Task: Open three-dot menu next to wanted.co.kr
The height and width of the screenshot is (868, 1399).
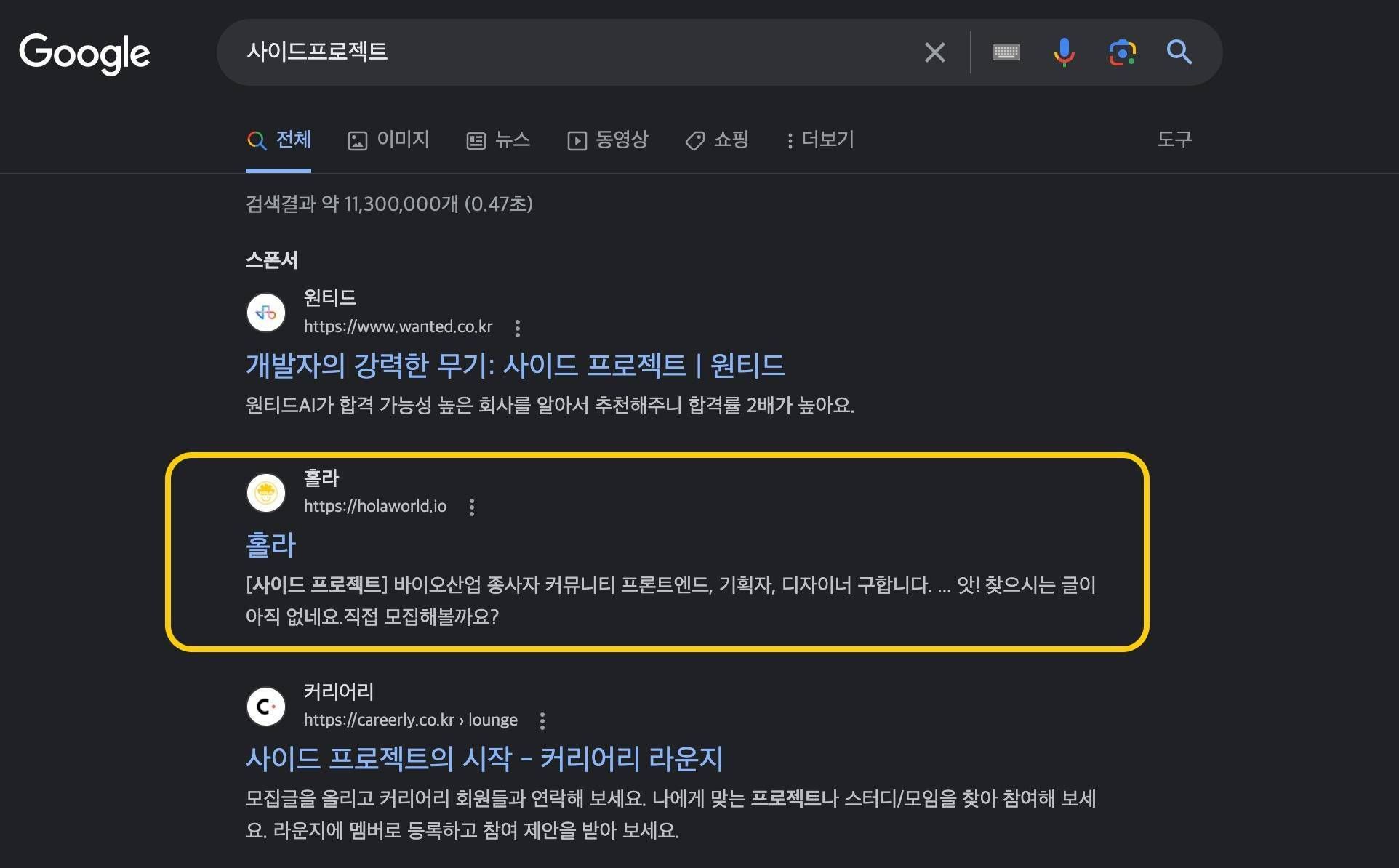Action: click(x=518, y=328)
